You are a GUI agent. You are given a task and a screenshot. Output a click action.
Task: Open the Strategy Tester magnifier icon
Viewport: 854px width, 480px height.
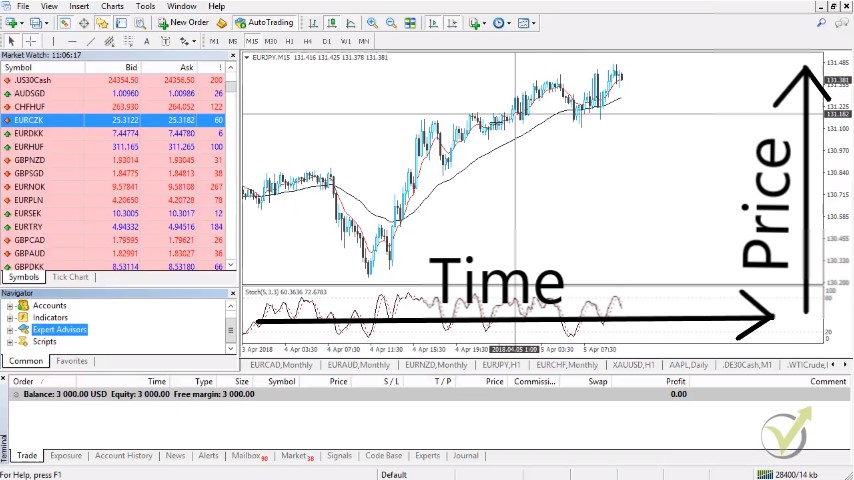pos(140,23)
